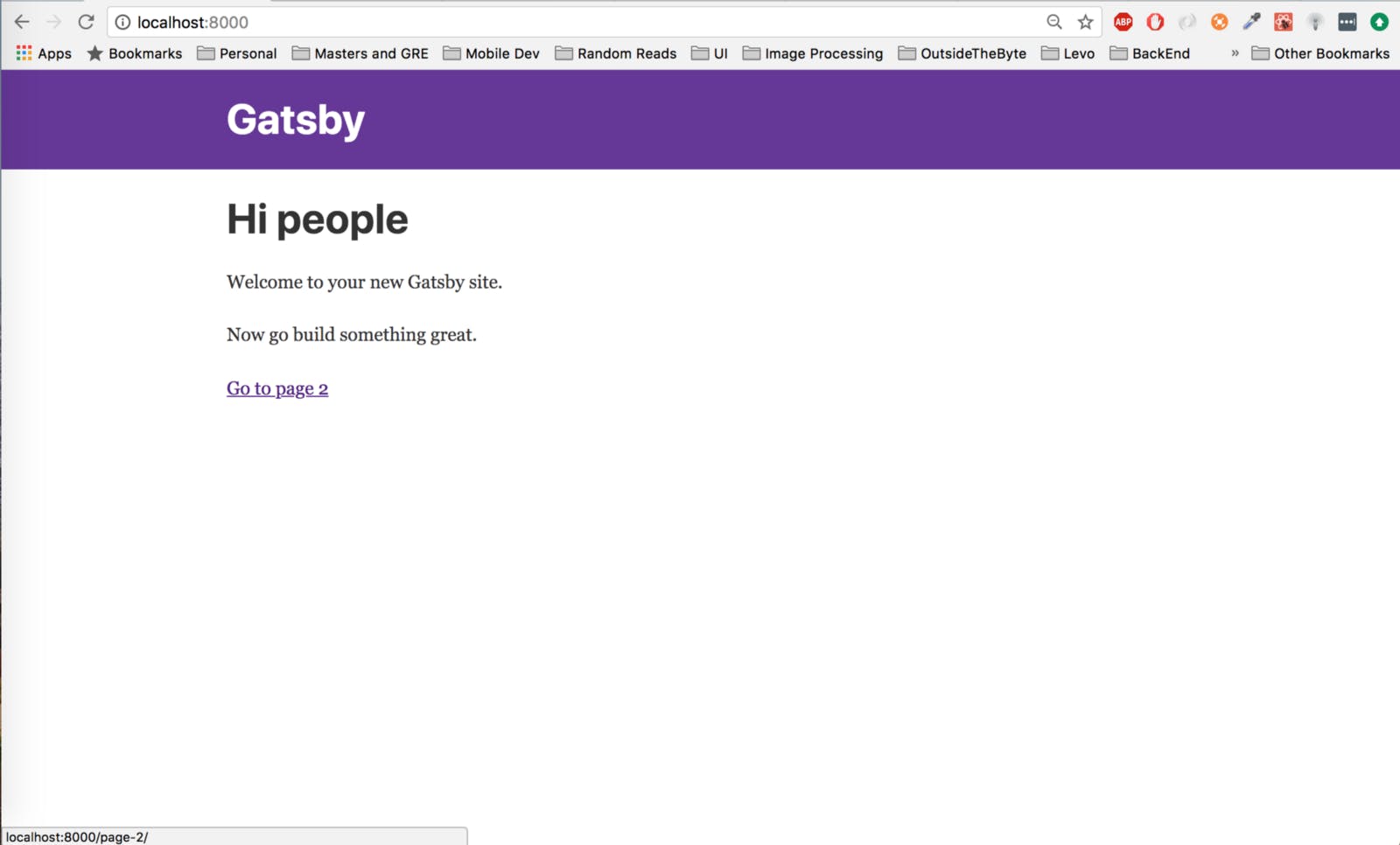Click the lightbulb extension icon

[1313, 22]
